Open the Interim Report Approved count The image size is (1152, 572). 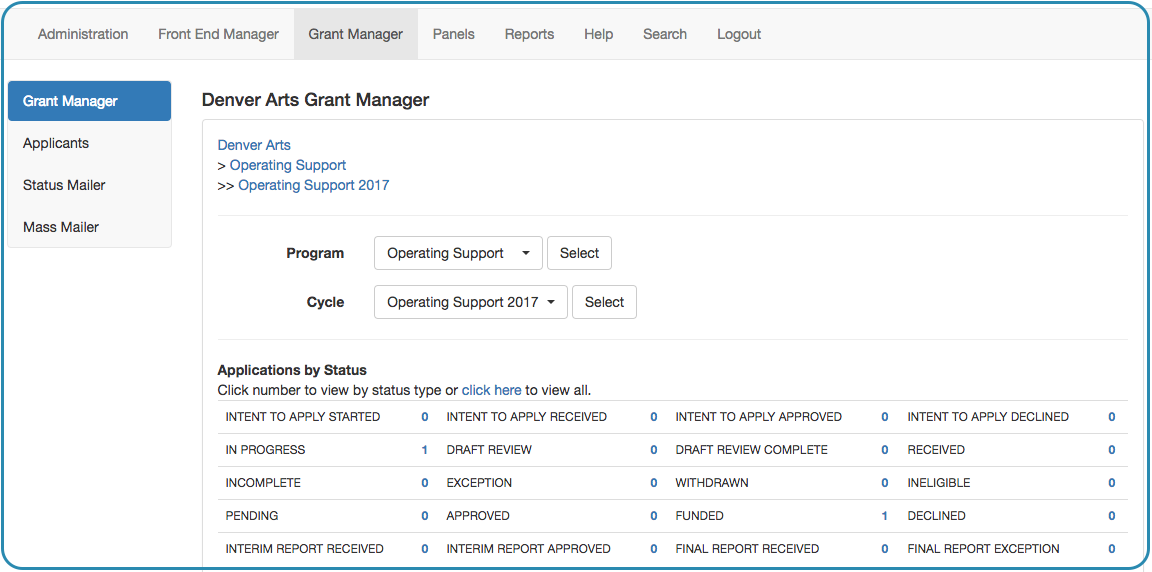tap(653, 549)
